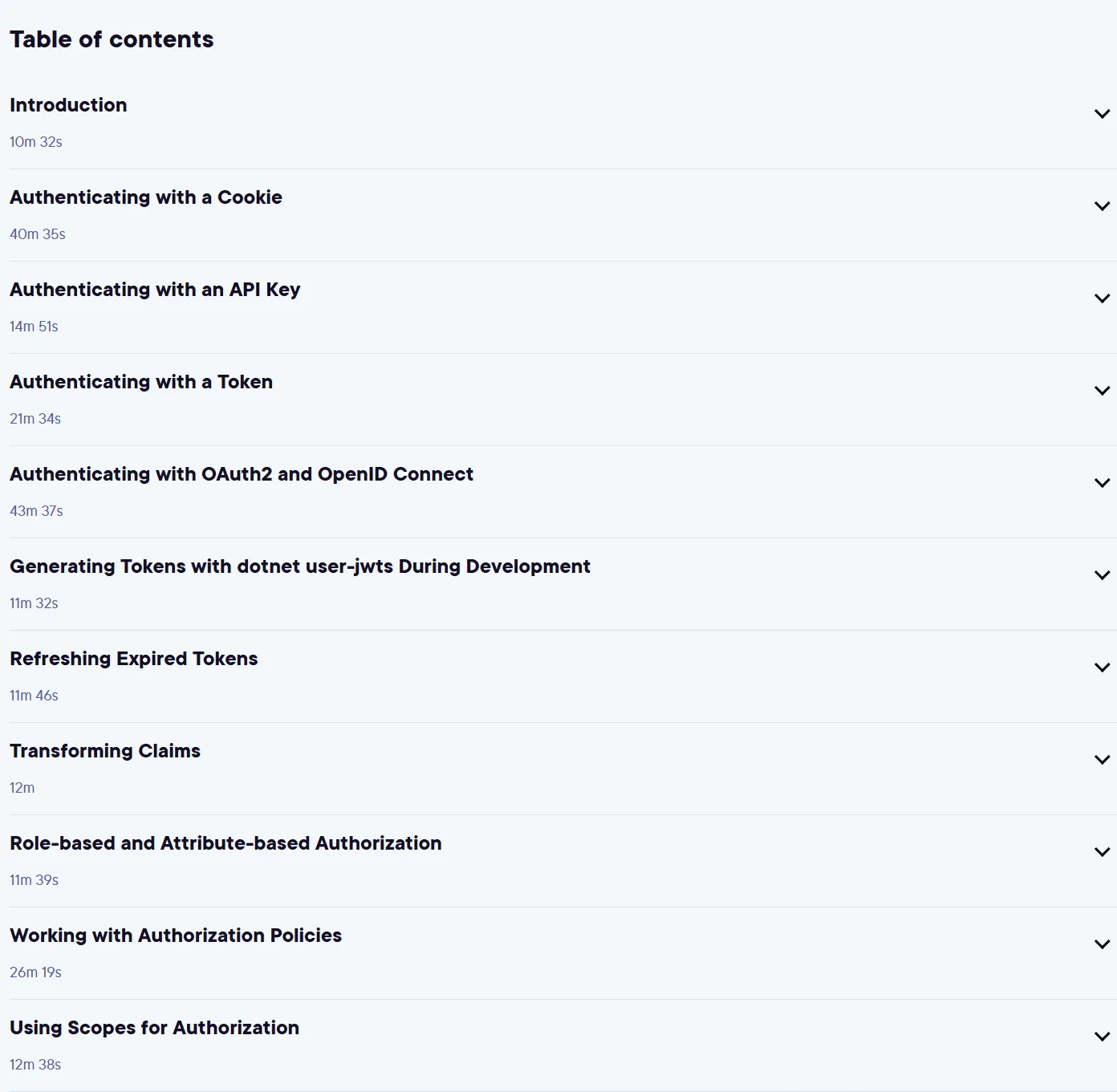Expand Transforming Claims chevron

click(1102, 760)
